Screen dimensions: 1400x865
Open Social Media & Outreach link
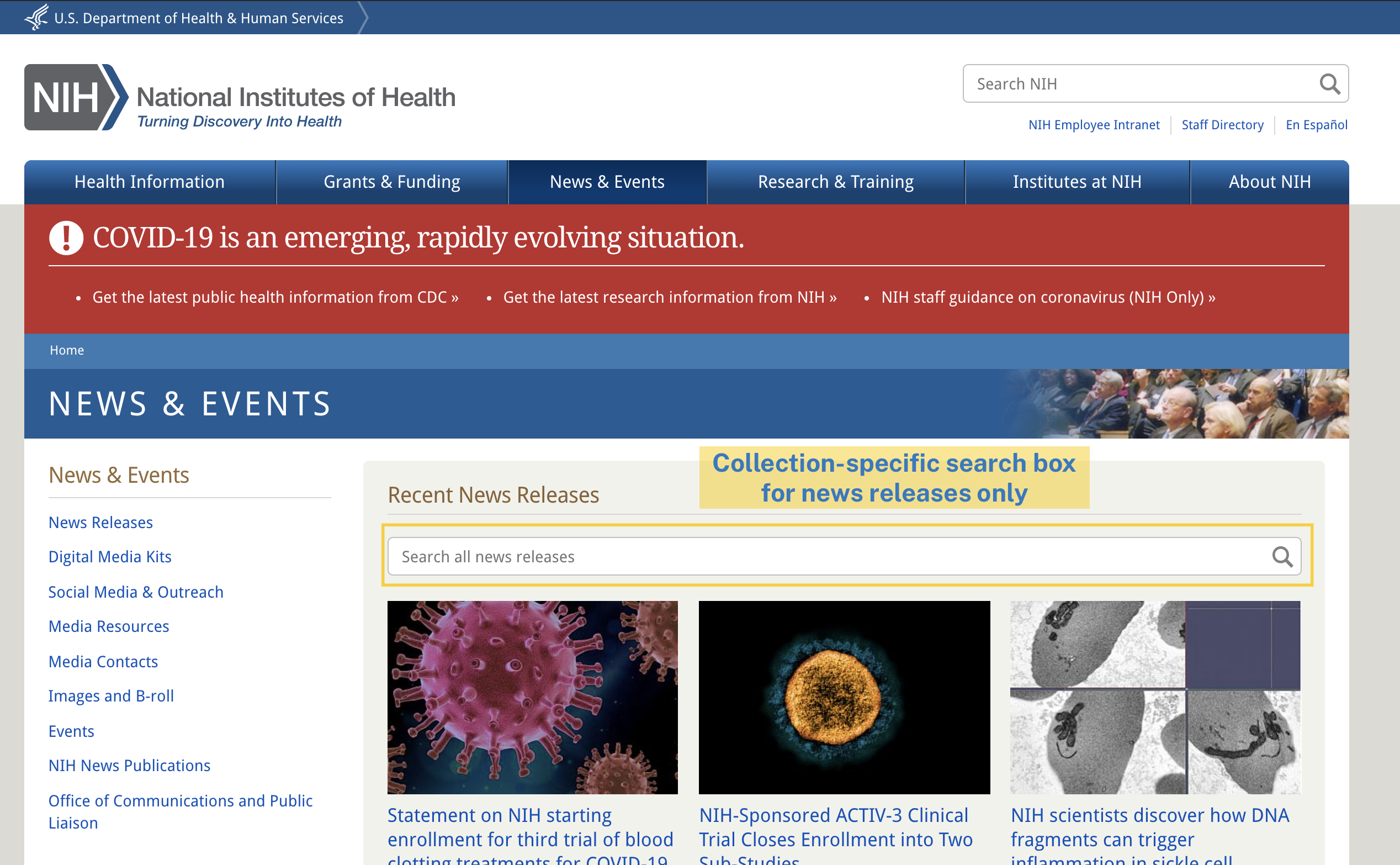(136, 592)
